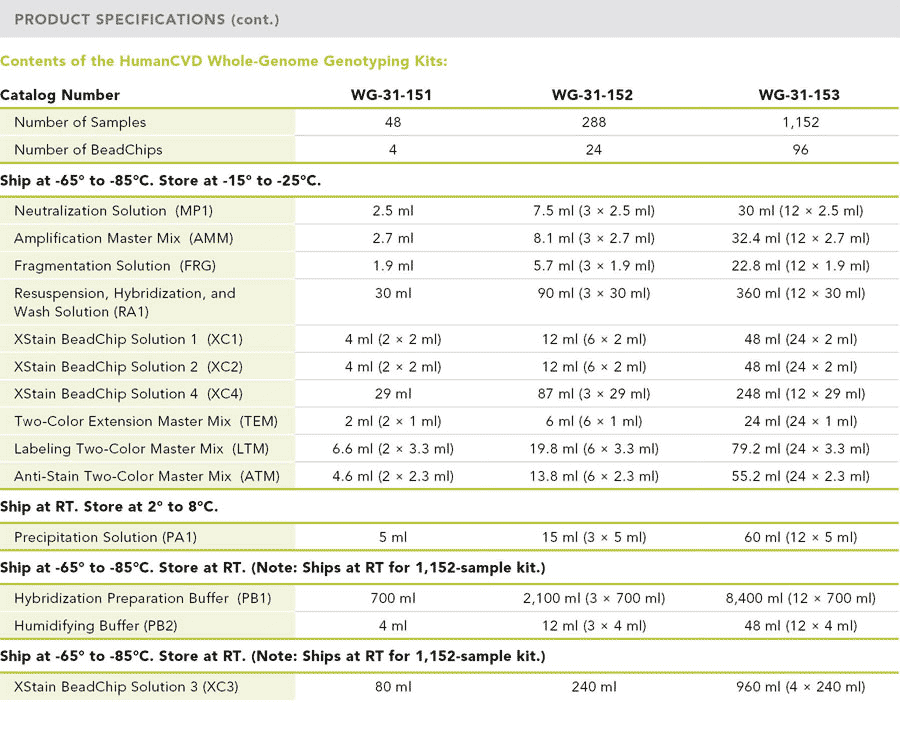Select the 48 ml (12 × 4 ml) cell

coord(801,626)
